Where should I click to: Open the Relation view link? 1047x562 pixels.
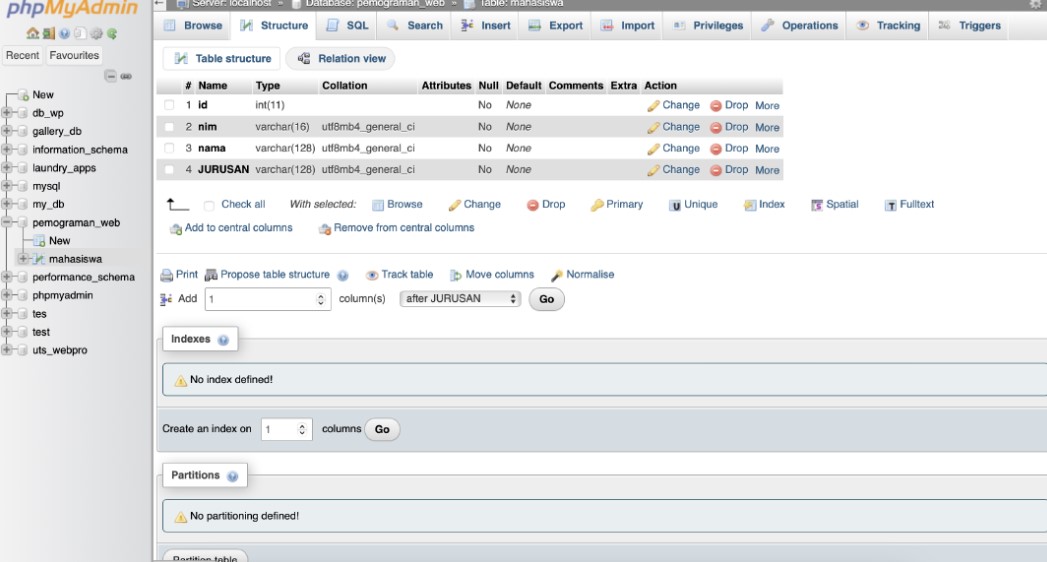(341, 59)
